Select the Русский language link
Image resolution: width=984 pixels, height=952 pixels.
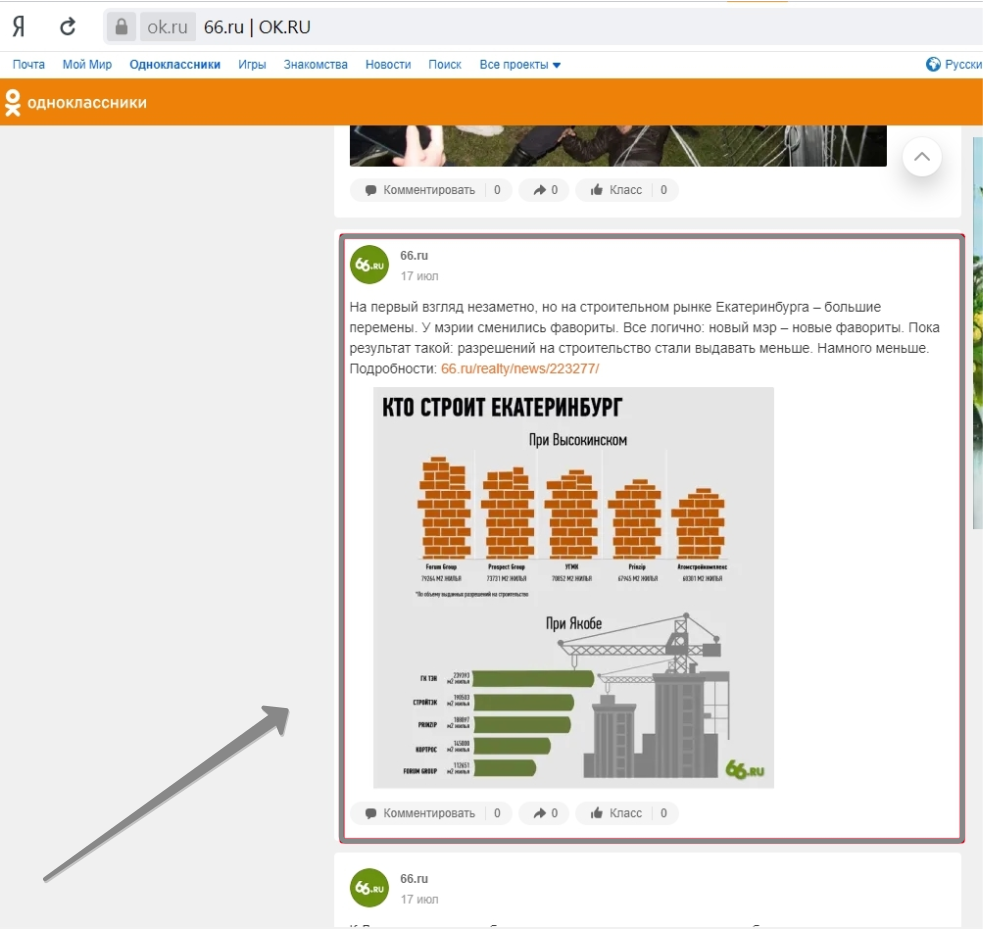click(963, 64)
